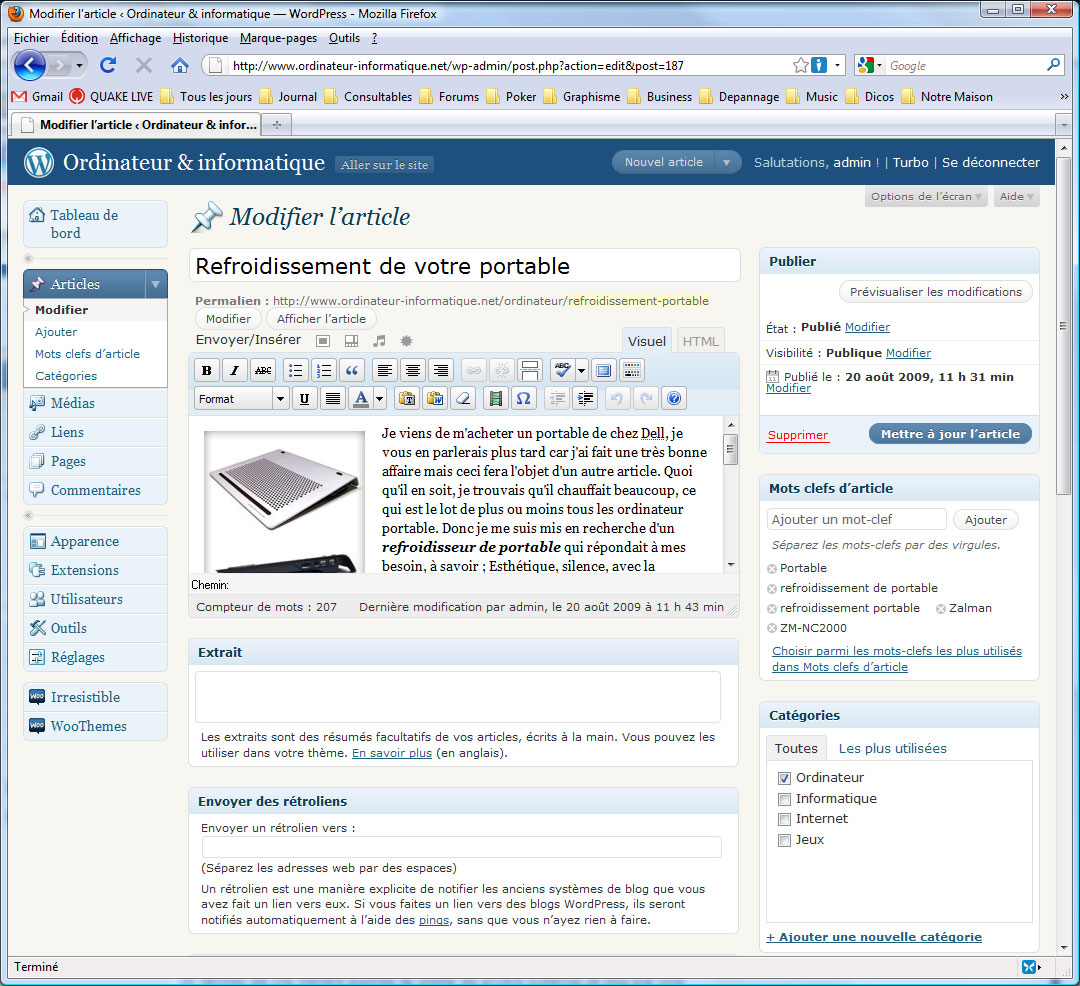Align the text to the left
Viewport: 1080px width, 986px height.
pyautogui.click(x=384, y=370)
